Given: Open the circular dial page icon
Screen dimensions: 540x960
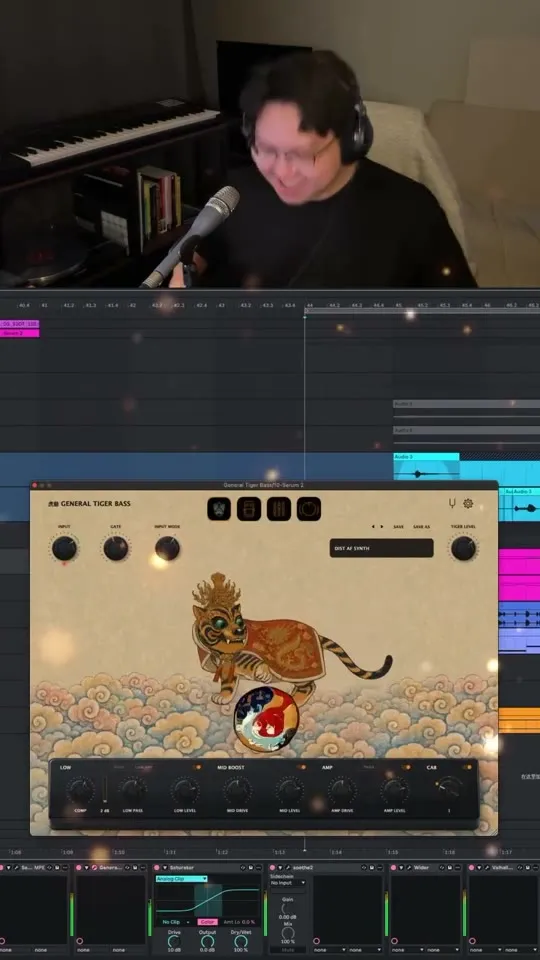Looking at the screenshot, I should (309, 509).
